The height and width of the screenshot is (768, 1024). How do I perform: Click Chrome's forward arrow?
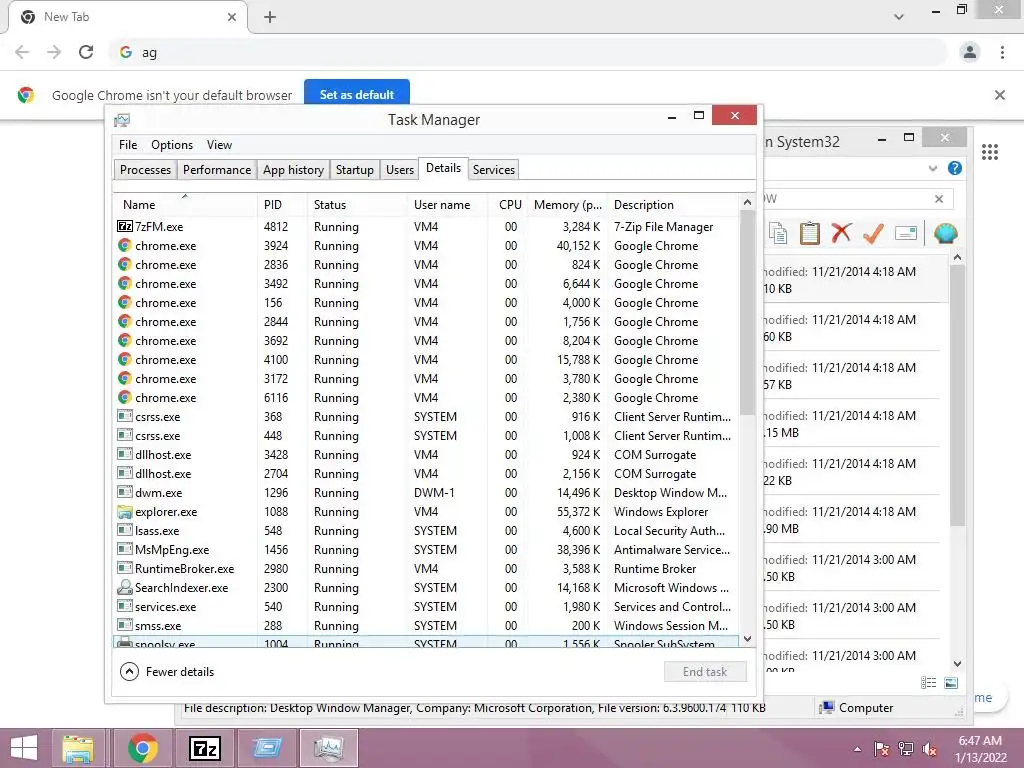(54, 52)
